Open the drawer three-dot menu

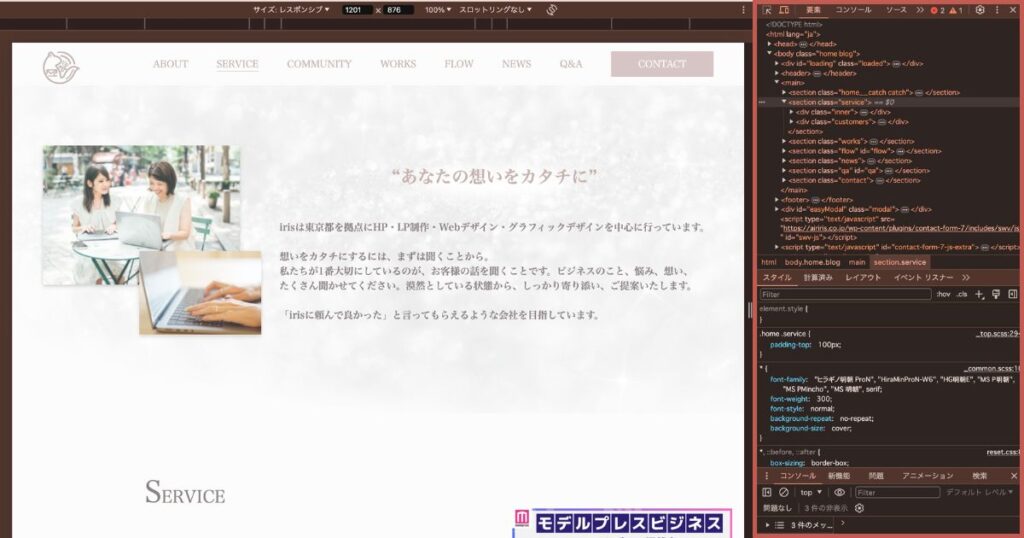[x=767, y=476]
